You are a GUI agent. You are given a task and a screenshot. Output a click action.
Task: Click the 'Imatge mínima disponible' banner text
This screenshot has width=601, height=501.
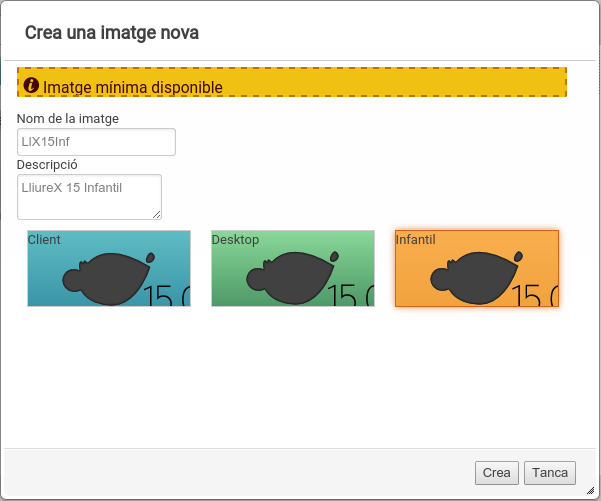(x=132, y=88)
